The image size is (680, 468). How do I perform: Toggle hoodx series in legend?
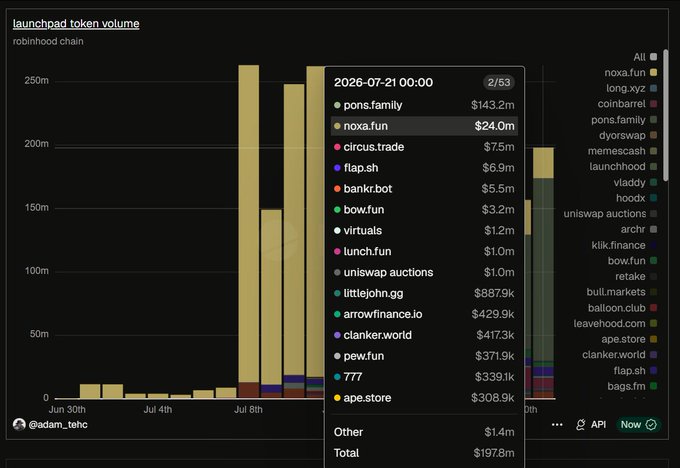(x=636, y=198)
